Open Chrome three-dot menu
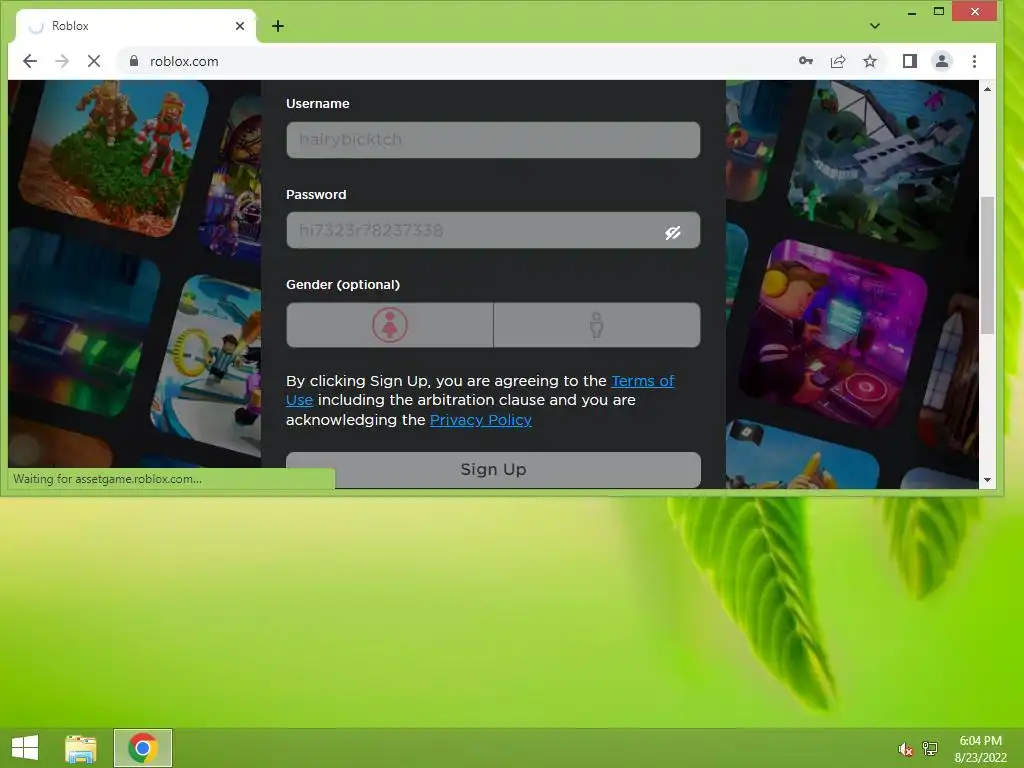The image size is (1024, 768). coord(974,61)
